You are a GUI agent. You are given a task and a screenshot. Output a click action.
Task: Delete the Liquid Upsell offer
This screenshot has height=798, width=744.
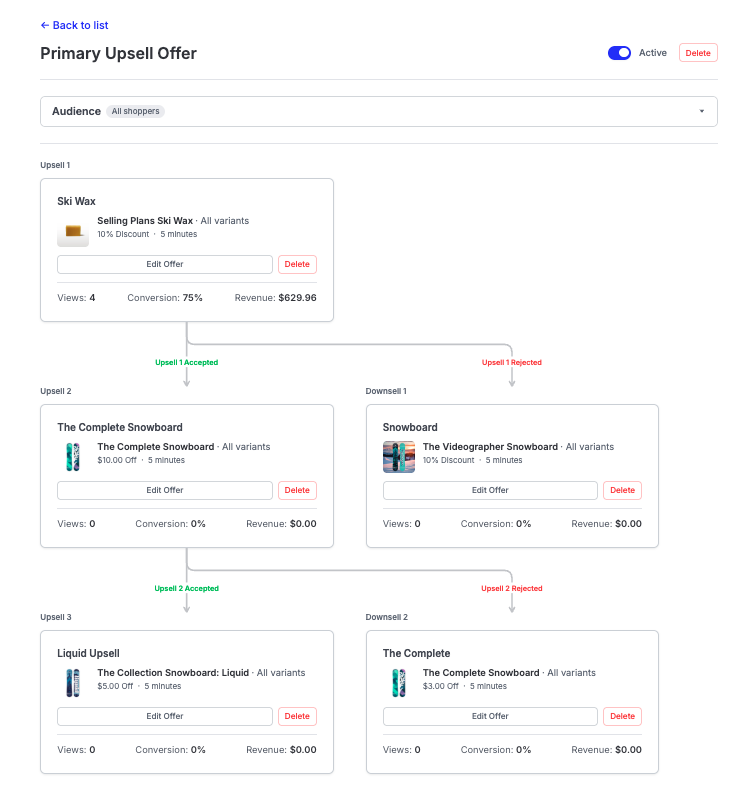(297, 716)
